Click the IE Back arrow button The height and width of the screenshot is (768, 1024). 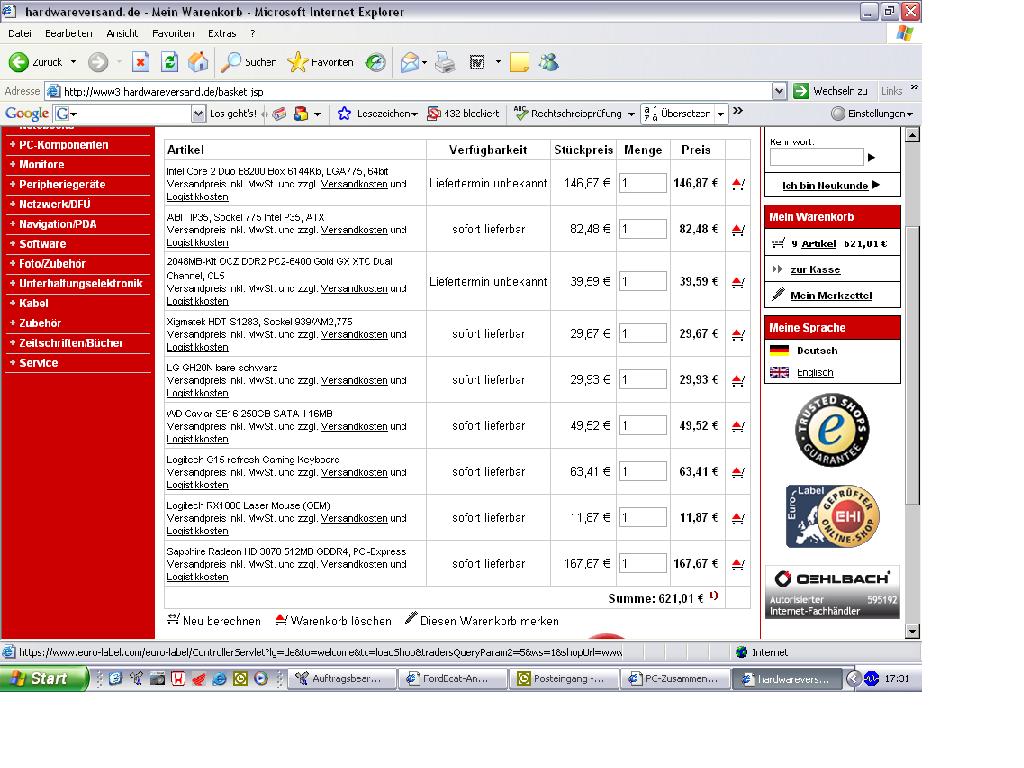tap(18, 62)
